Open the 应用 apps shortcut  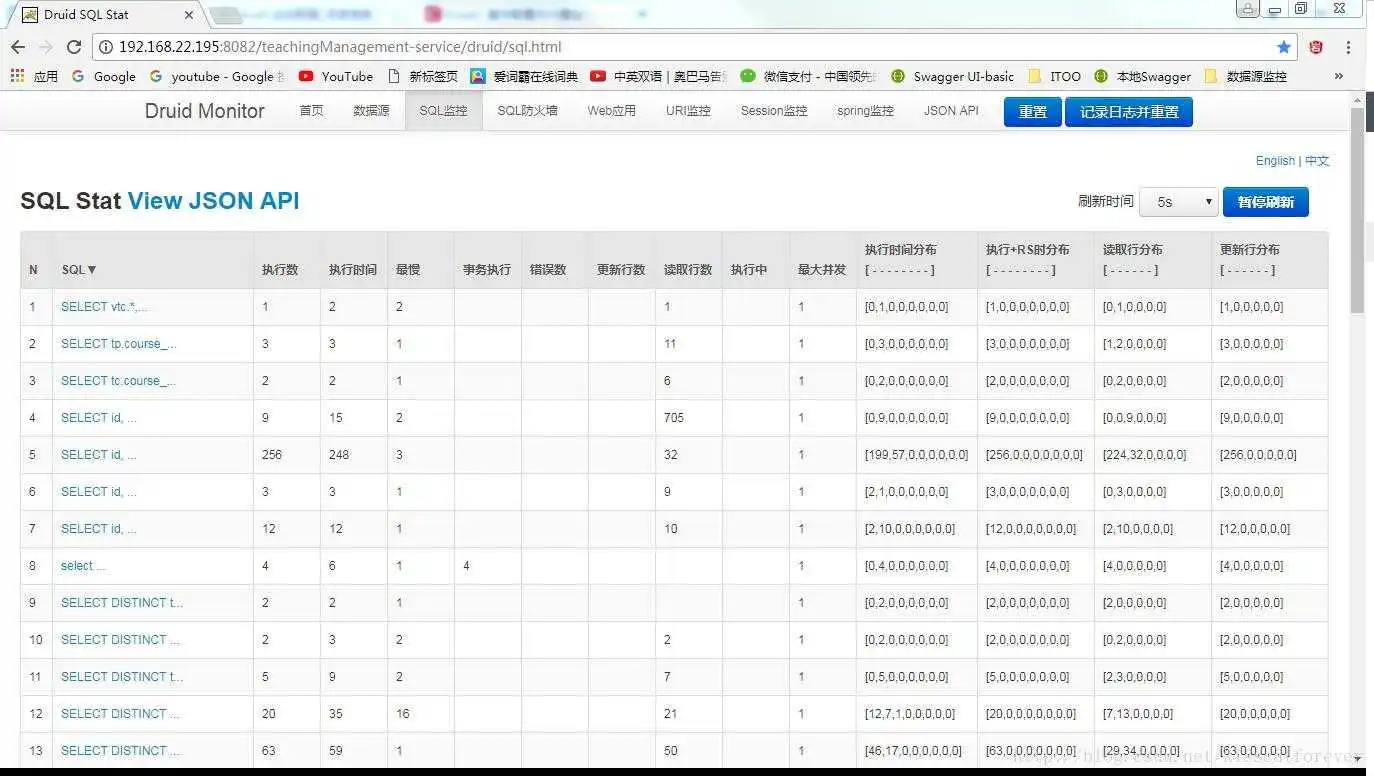pyautogui.click(x=37, y=76)
